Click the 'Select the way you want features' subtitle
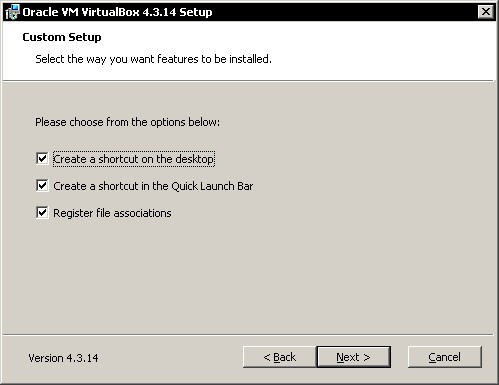 pyautogui.click(x=153, y=59)
